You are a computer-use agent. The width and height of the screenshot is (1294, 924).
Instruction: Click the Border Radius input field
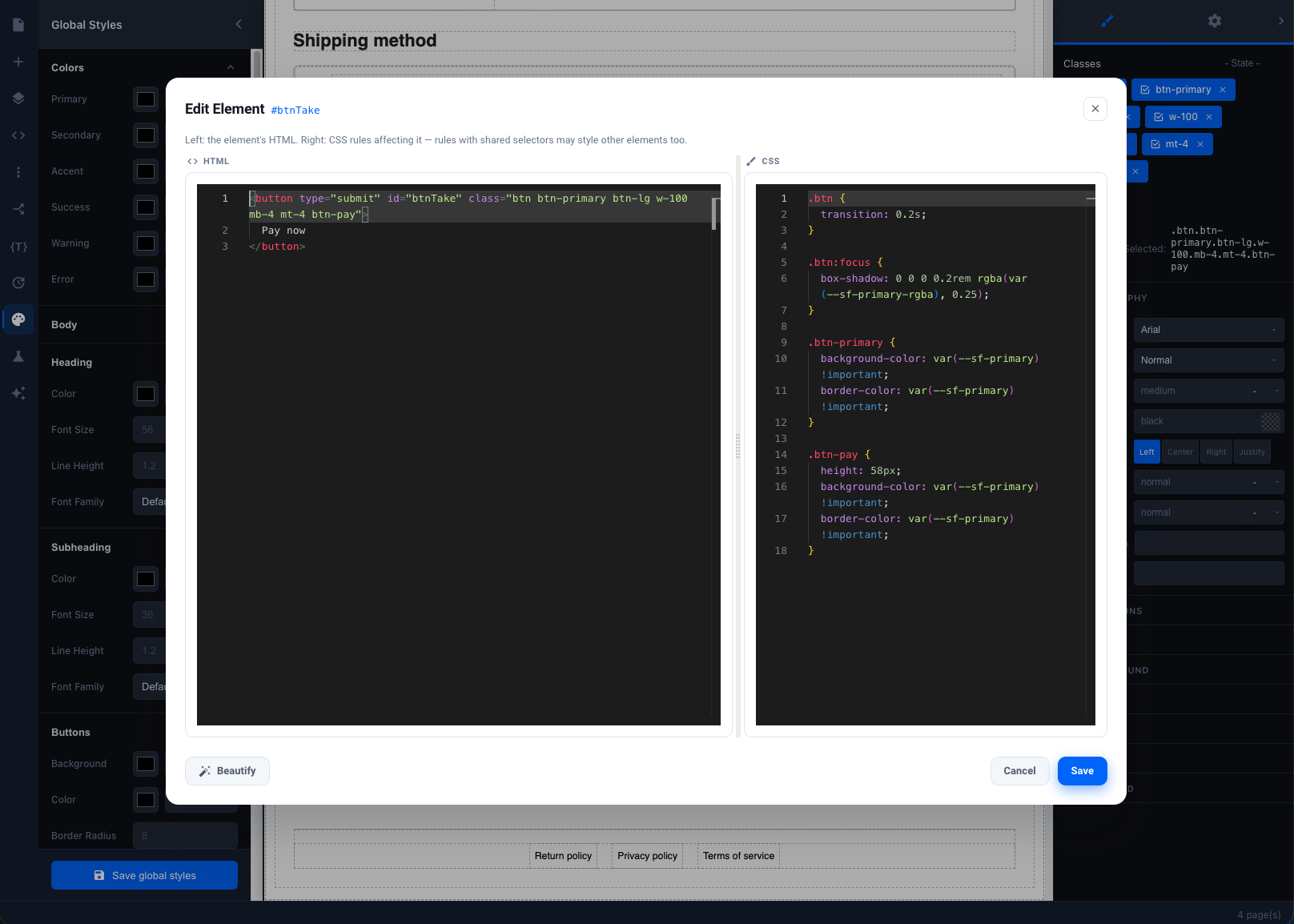185,836
